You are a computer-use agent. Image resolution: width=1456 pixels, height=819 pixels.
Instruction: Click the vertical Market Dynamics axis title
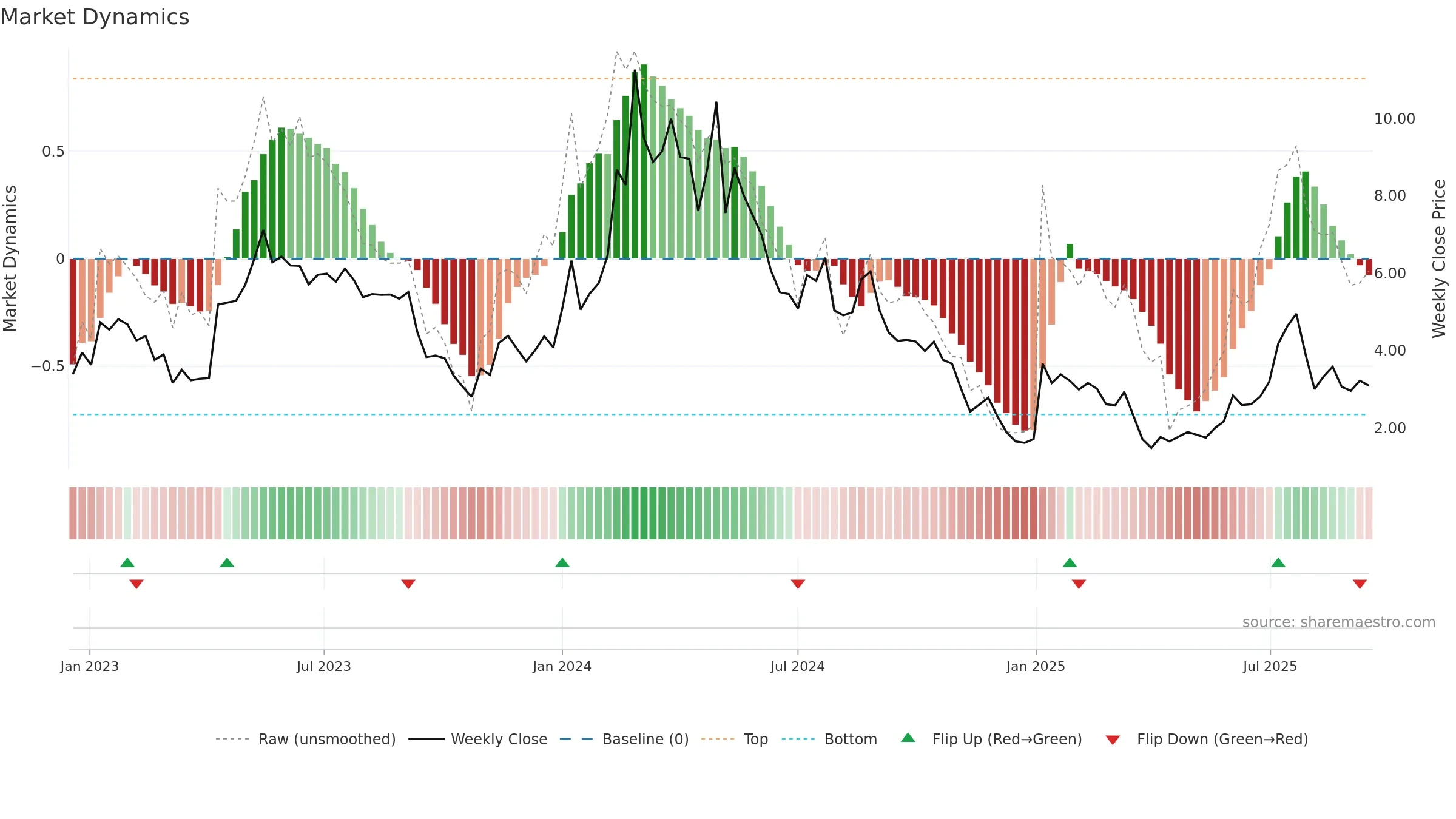click(x=10, y=258)
